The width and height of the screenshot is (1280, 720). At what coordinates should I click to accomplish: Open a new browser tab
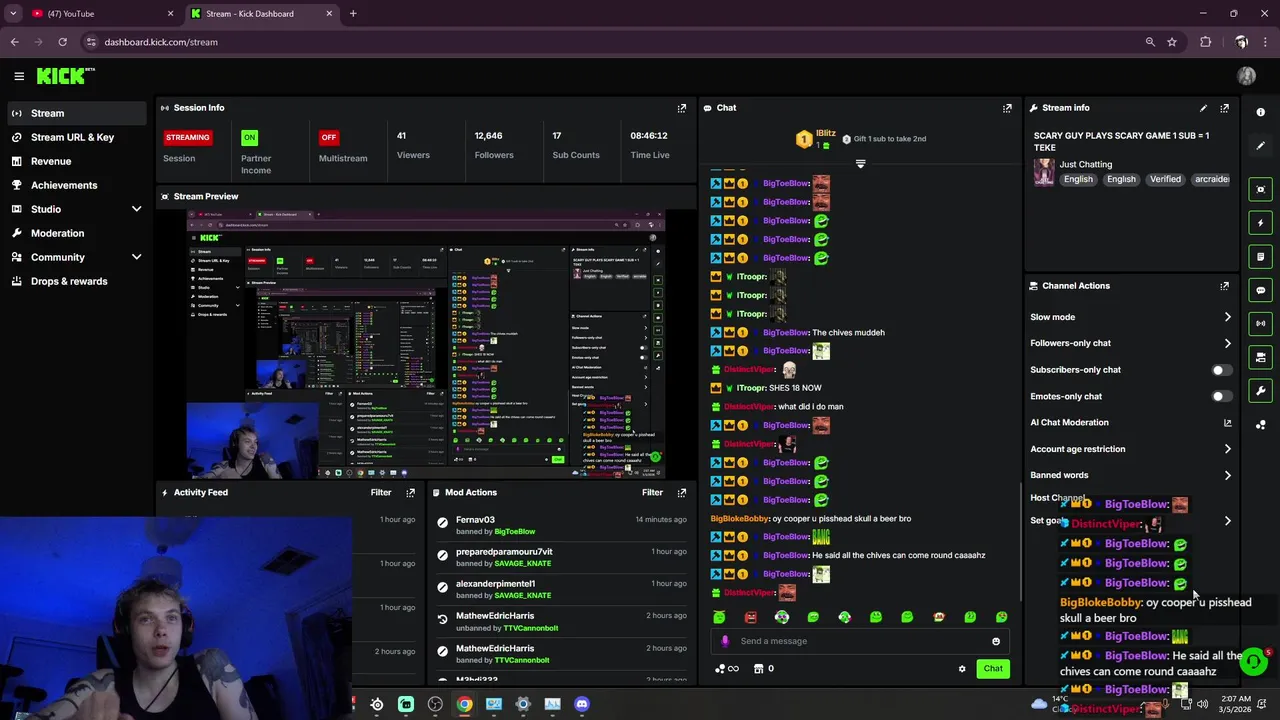point(353,14)
